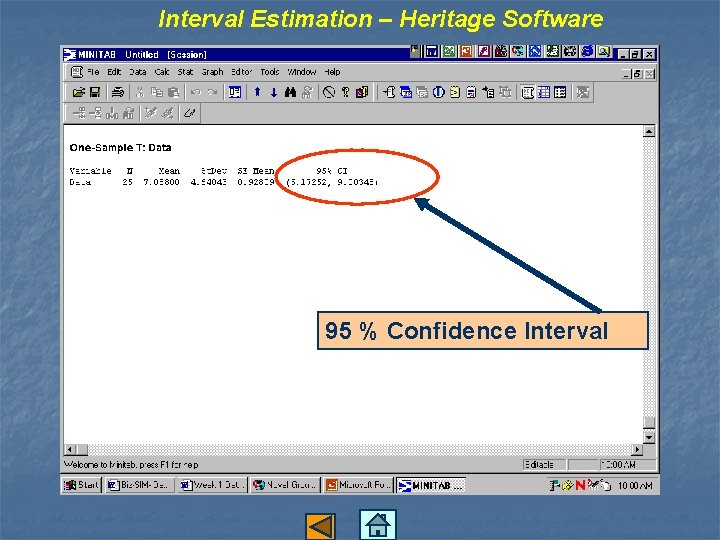Click the 'One-Sample T: Data' heading
720x540 pixels.
click(x=120, y=147)
